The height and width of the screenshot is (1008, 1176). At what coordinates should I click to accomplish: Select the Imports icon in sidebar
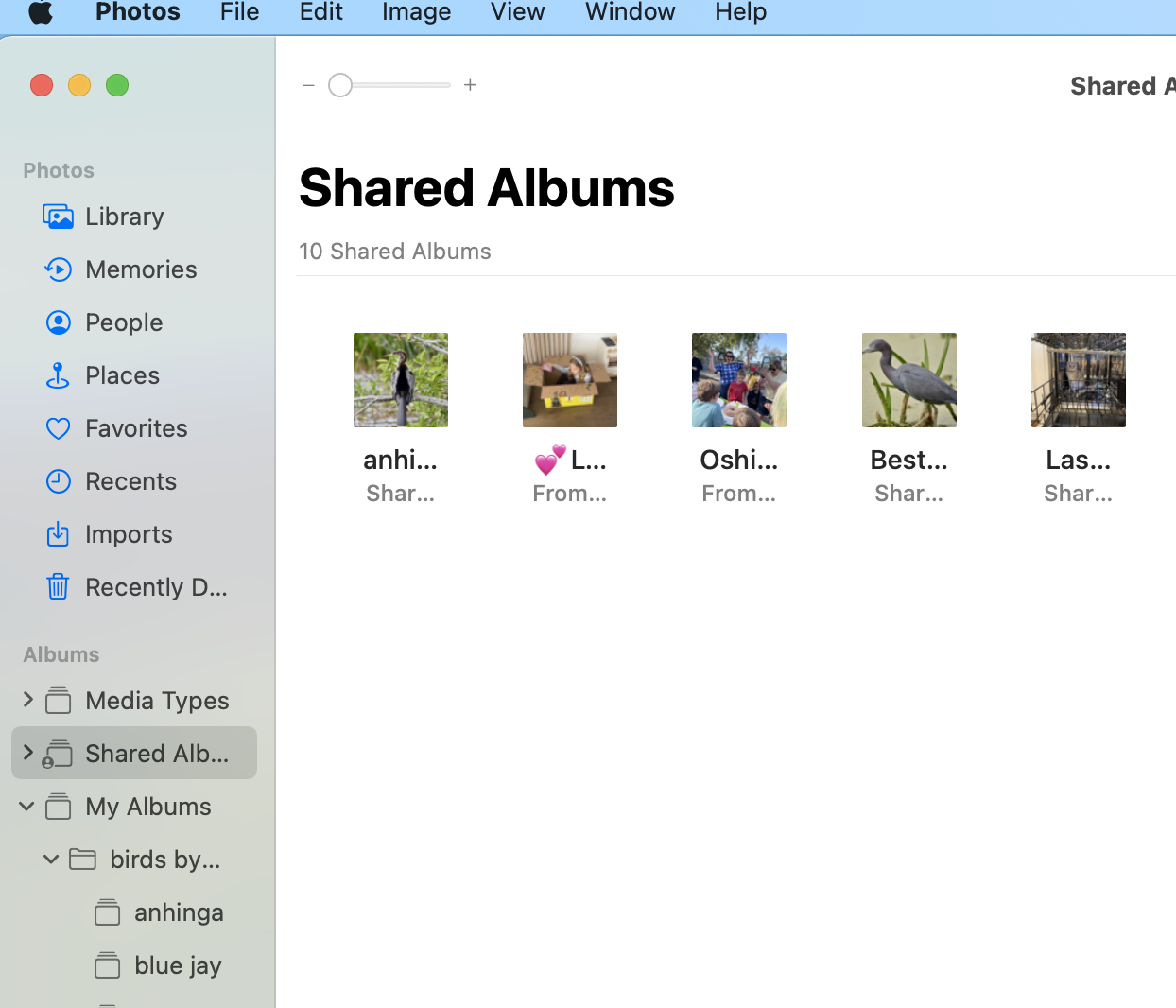coord(58,534)
